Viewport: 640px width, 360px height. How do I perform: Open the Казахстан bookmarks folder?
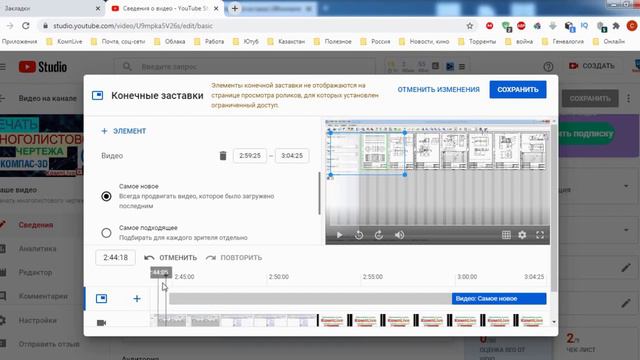(x=286, y=41)
